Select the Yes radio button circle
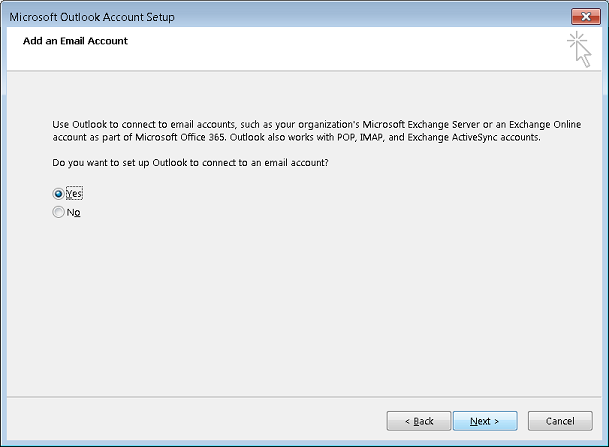Screen dimensions: 609x447 [58, 193]
